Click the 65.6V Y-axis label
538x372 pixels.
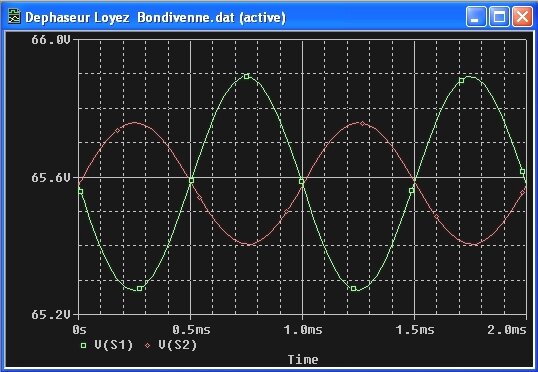click(51, 178)
